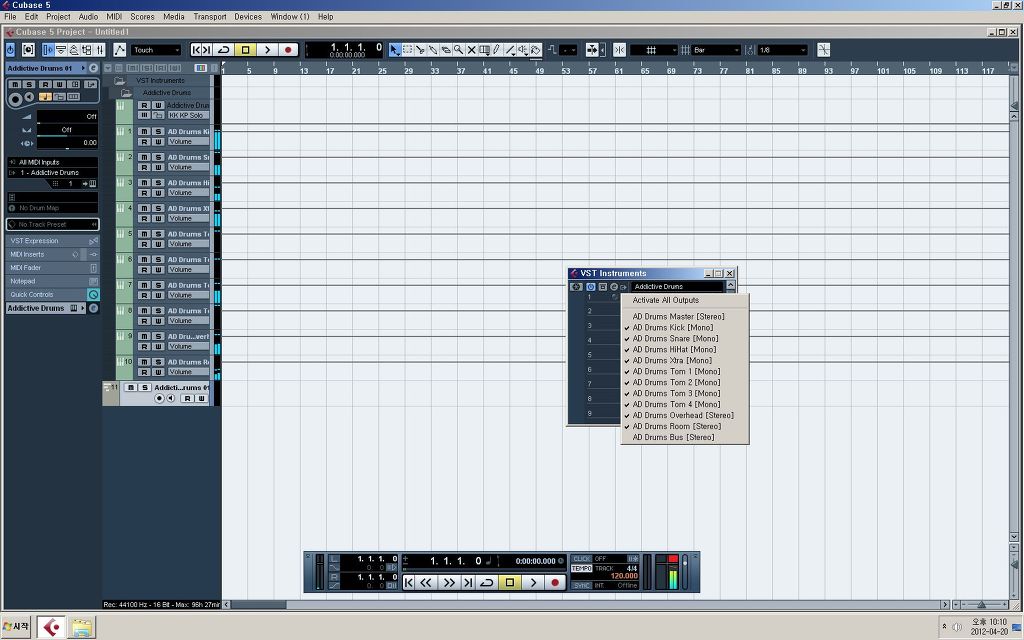Click the Cubase icon in Windows taskbar

(x=51, y=628)
